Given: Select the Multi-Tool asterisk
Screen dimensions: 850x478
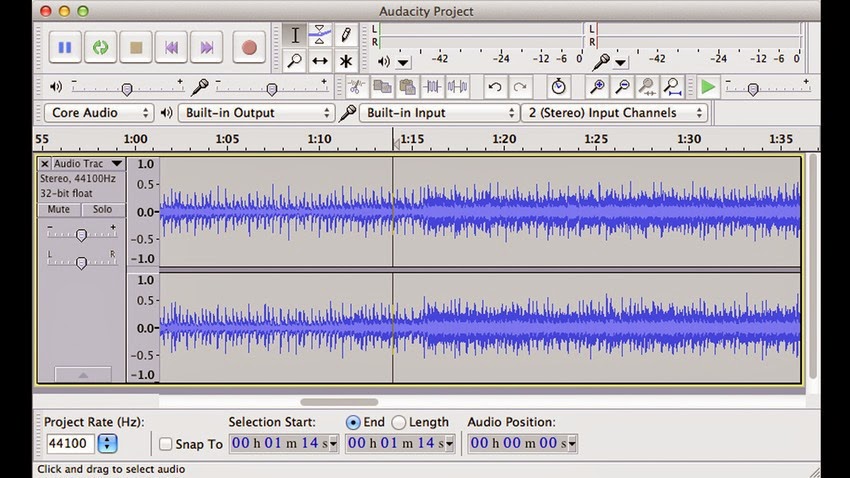Looking at the screenshot, I should click(345, 61).
